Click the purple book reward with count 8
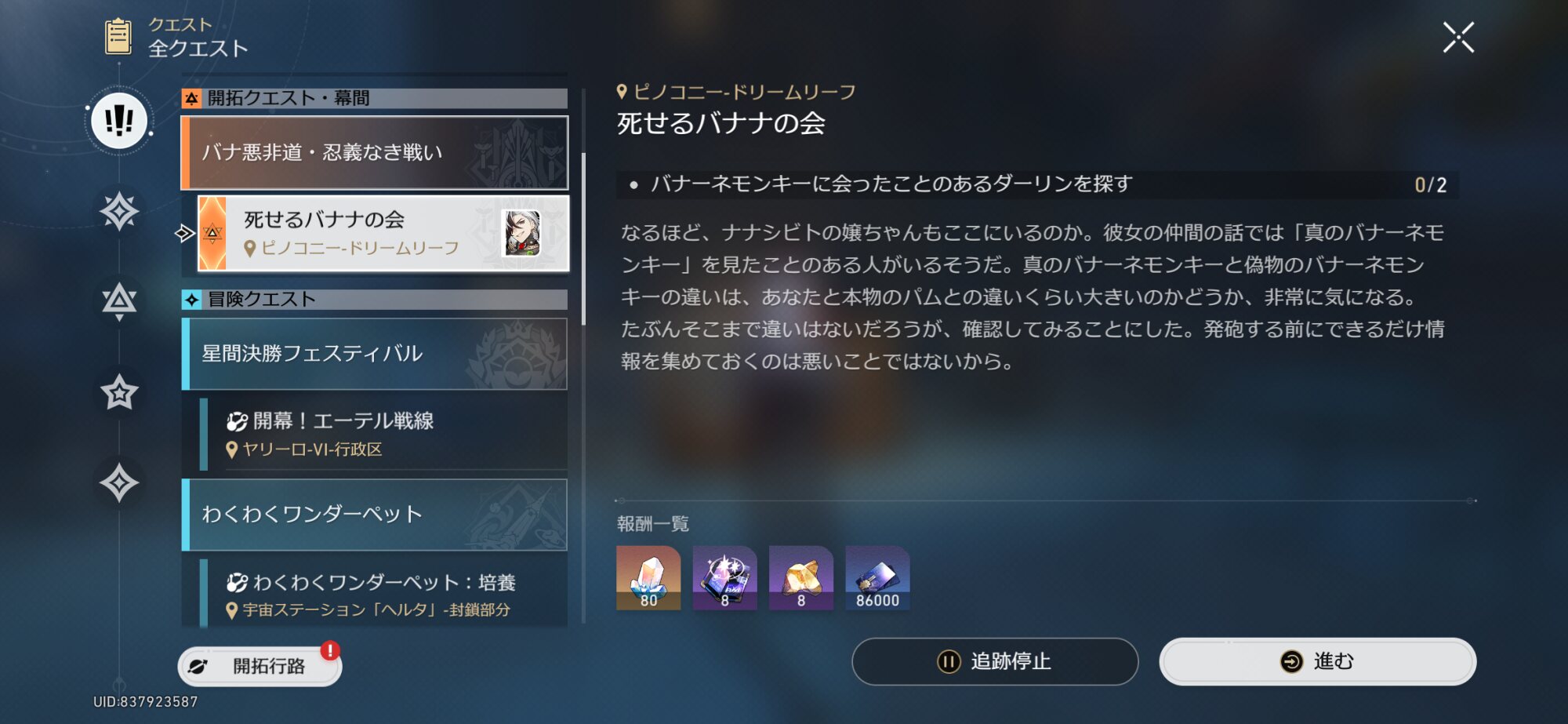Viewport: 1568px width, 724px height. 724,578
